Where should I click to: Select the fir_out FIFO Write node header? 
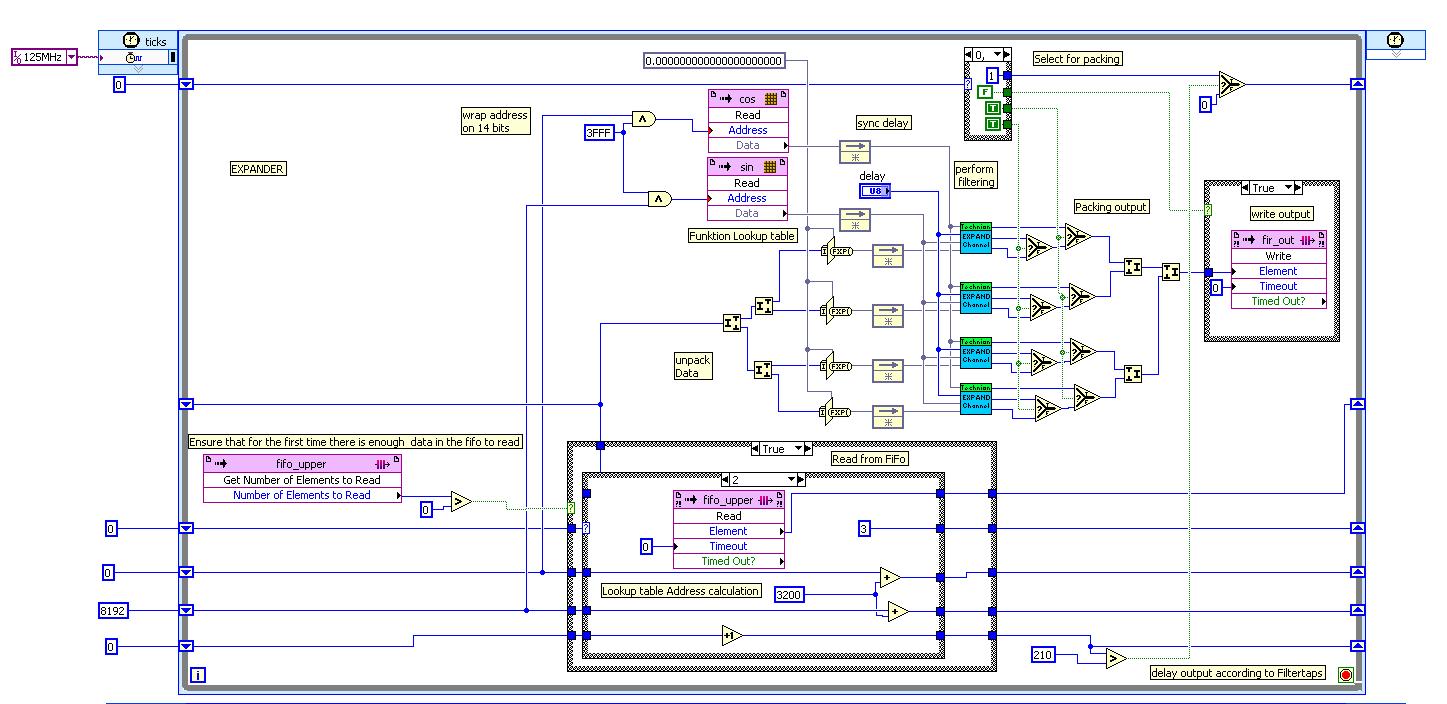click(1278, 240)
